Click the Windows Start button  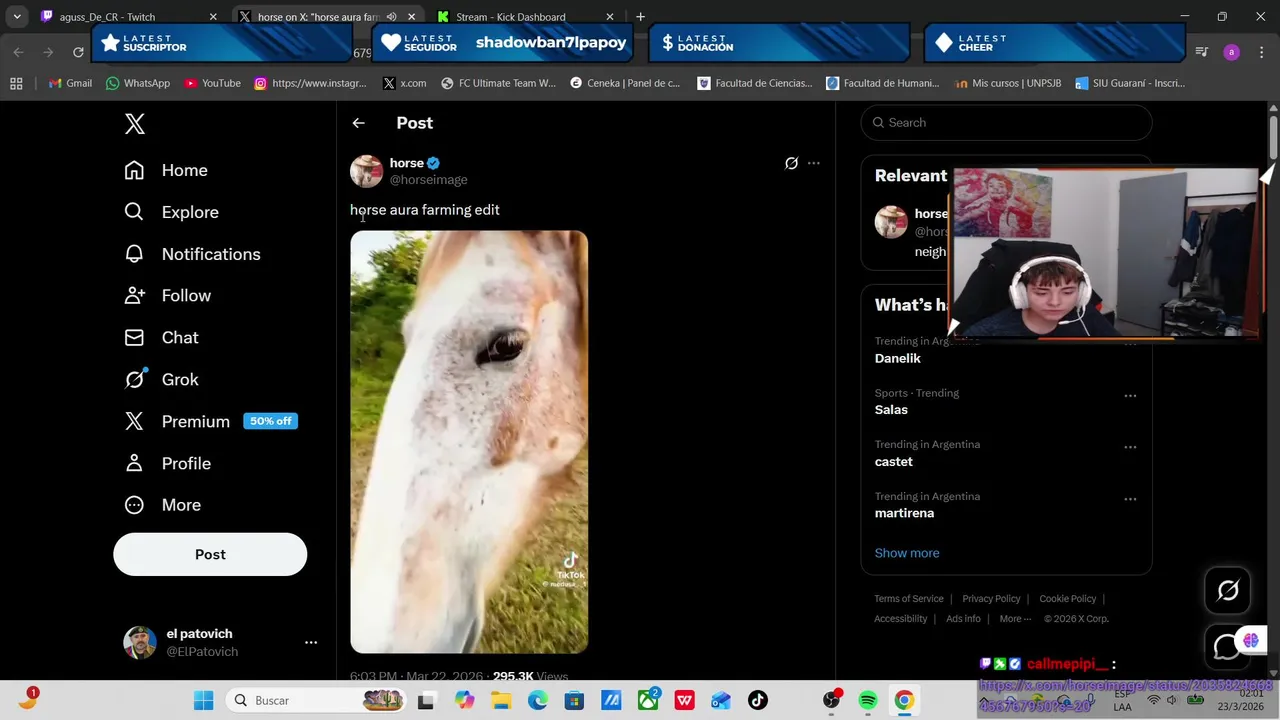click(x=203, y=701)
